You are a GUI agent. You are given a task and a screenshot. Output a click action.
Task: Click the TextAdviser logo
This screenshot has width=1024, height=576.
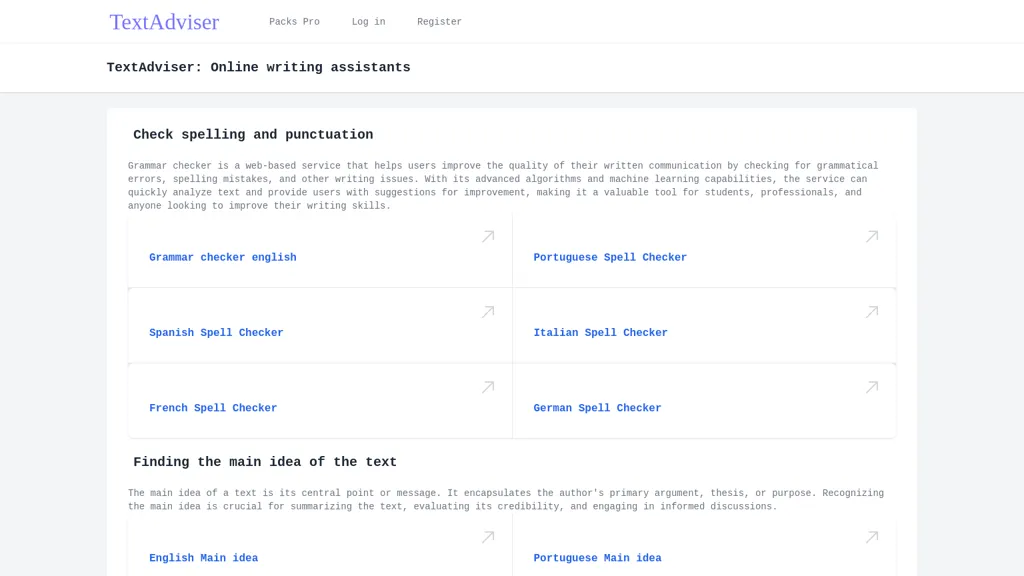[x=164, y=22]
